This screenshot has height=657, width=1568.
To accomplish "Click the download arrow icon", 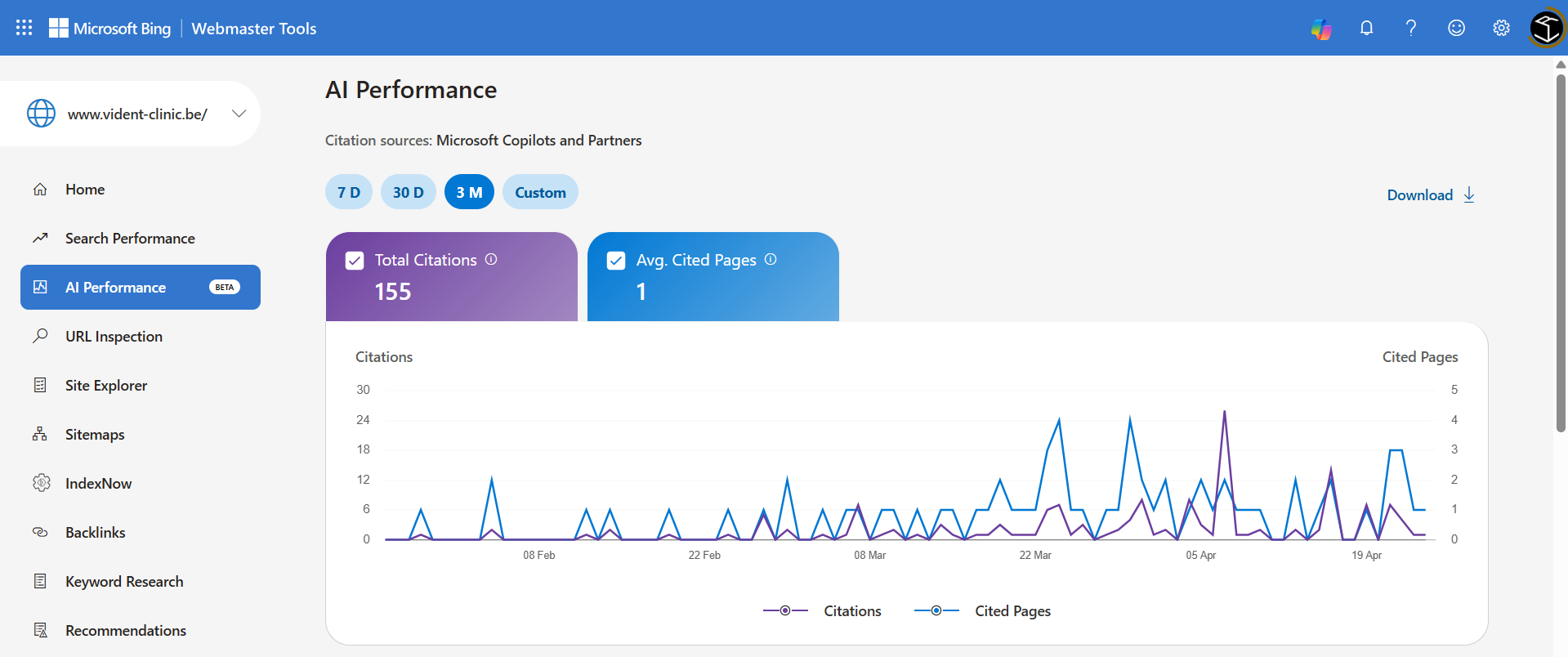I will pos(1469,194).
